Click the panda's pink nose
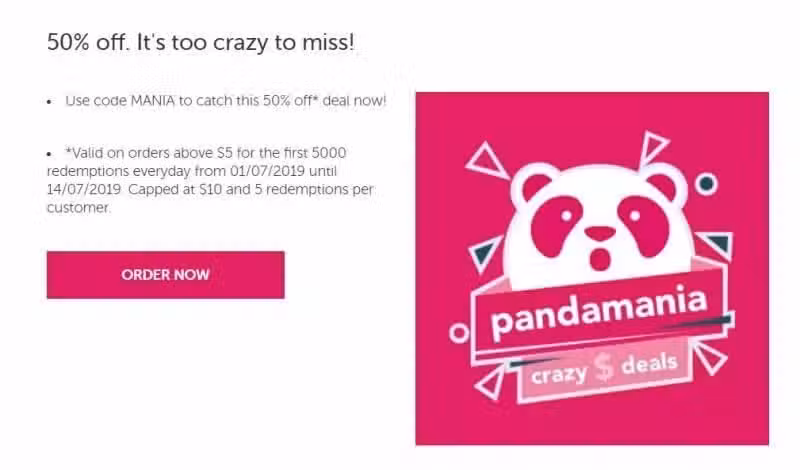 (600, 234)
